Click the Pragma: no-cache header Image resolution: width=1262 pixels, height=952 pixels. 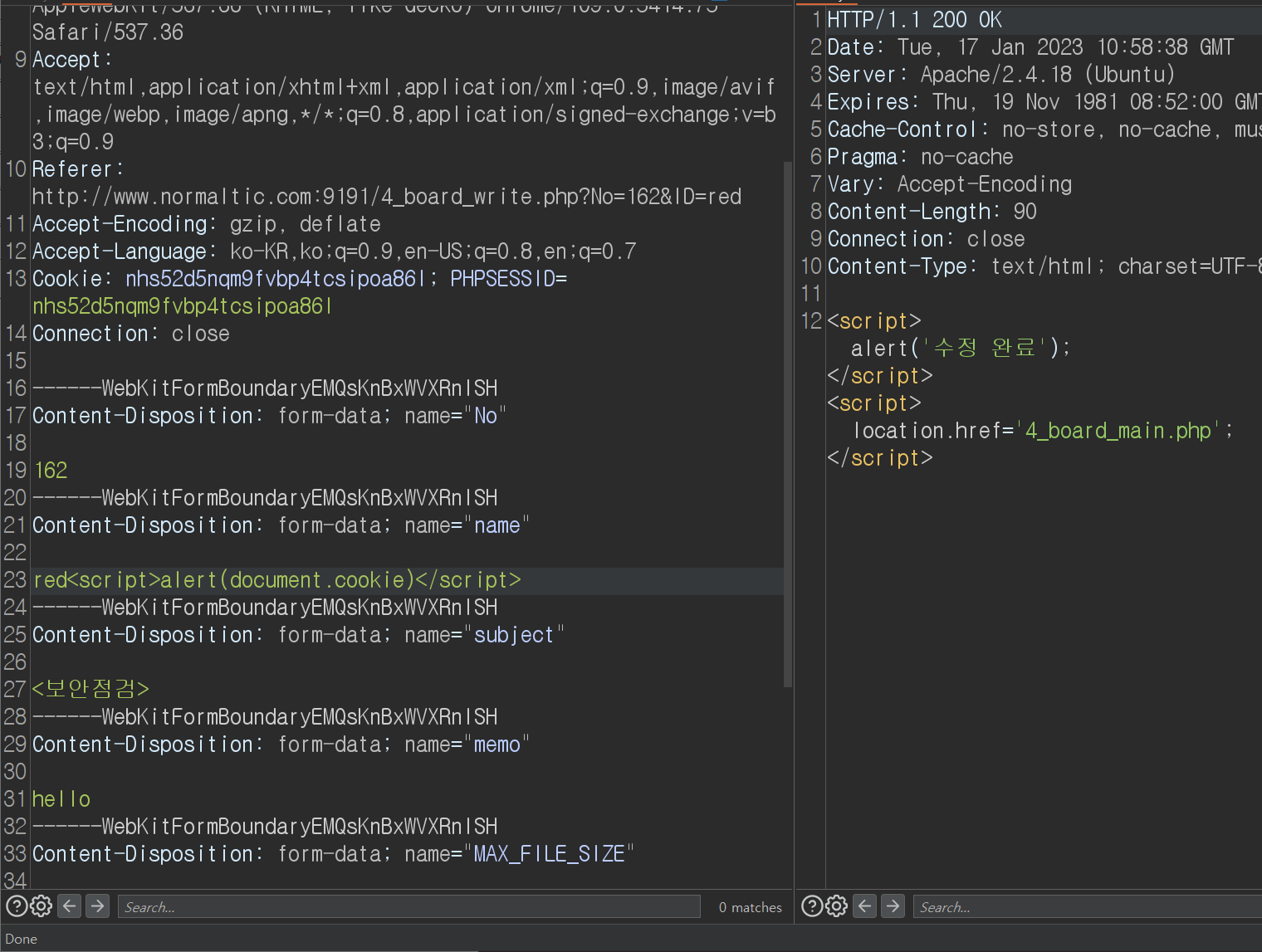921,157
